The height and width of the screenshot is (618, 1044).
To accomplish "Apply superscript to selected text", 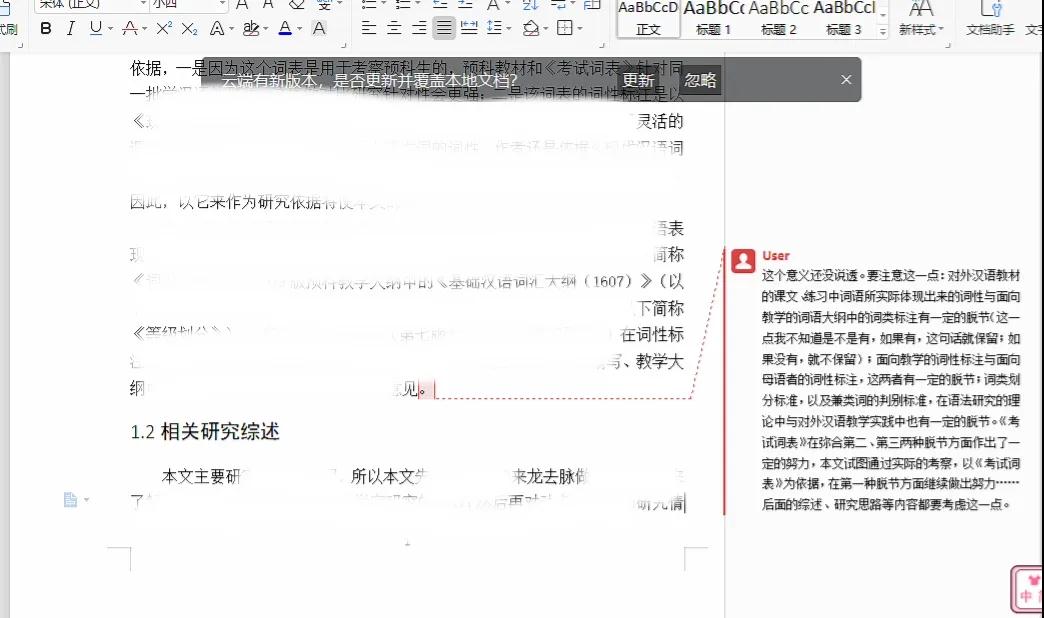I will click(164, 28).
